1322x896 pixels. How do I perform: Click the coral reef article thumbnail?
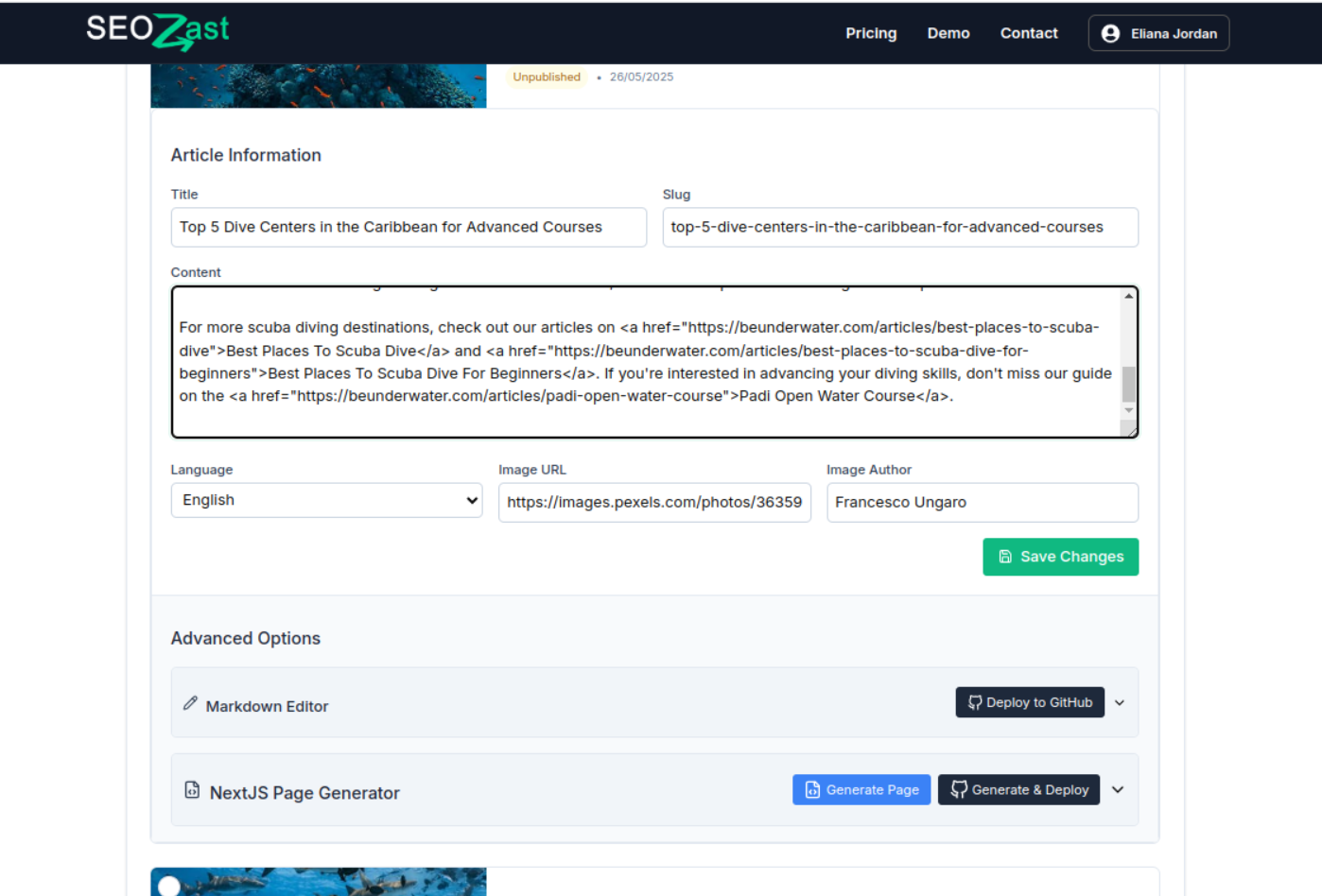[x=319, y=86]
